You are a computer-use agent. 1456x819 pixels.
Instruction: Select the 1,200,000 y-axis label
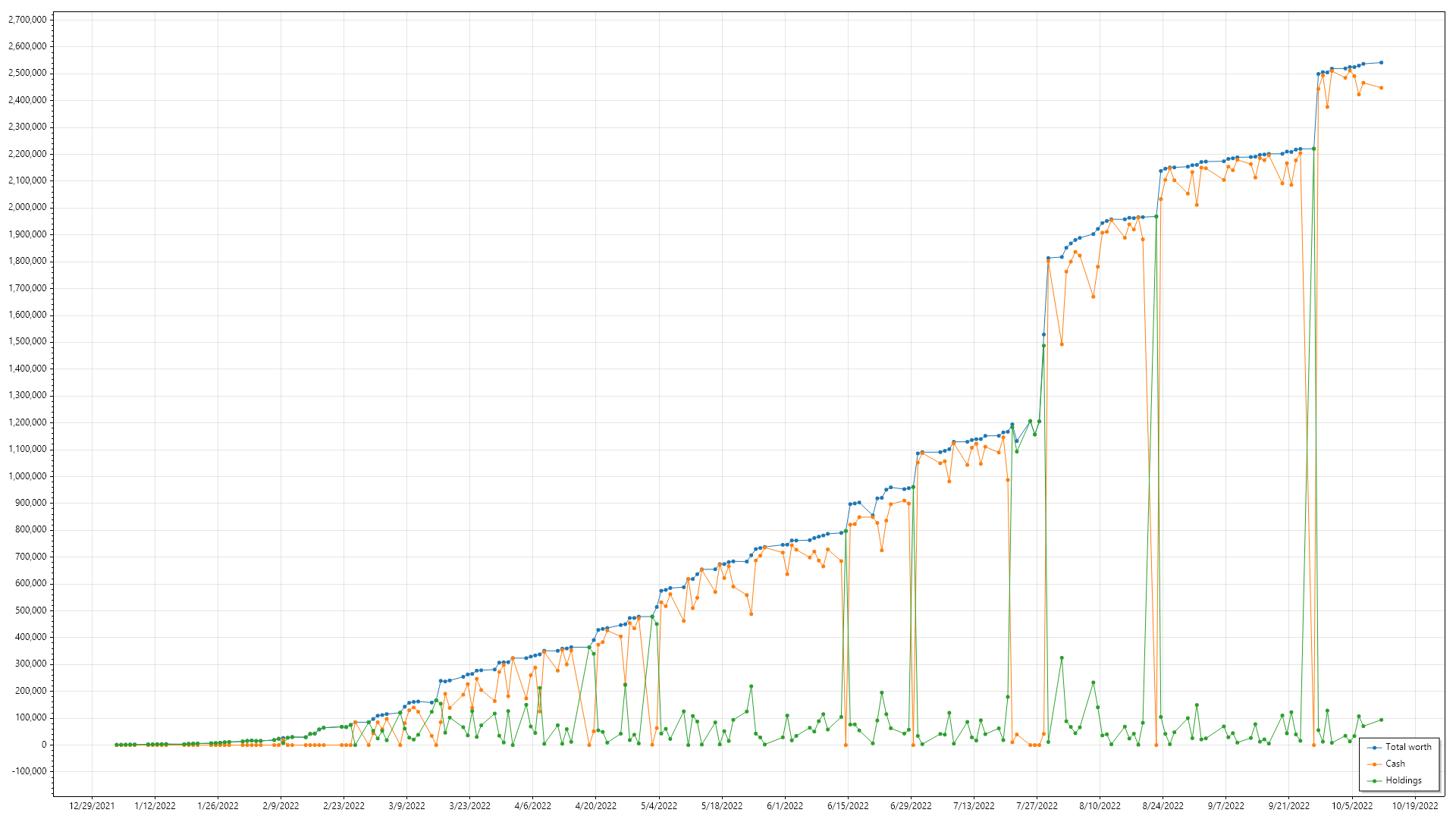coord(27,422)
